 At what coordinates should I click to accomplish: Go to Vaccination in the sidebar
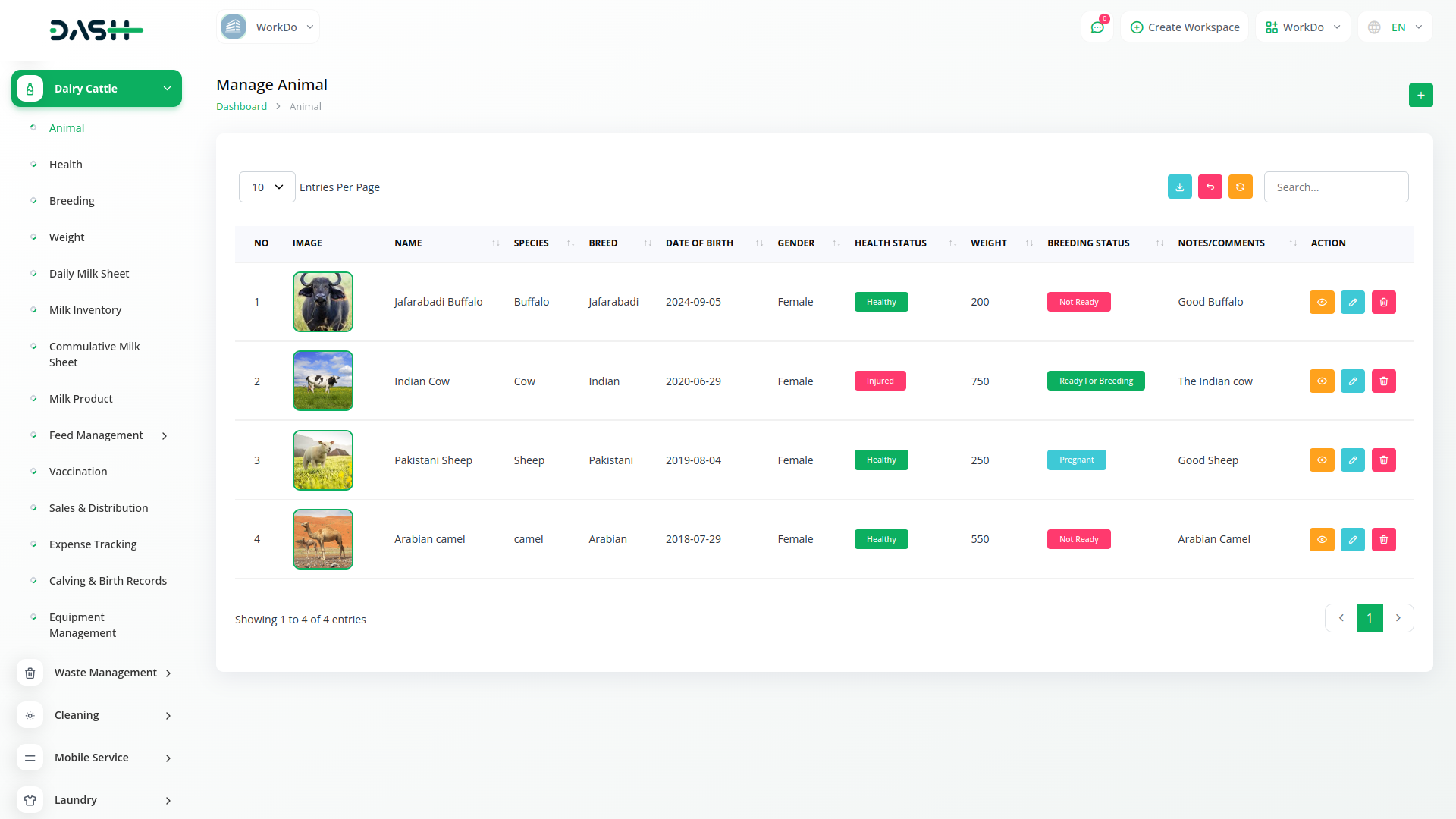78,472
